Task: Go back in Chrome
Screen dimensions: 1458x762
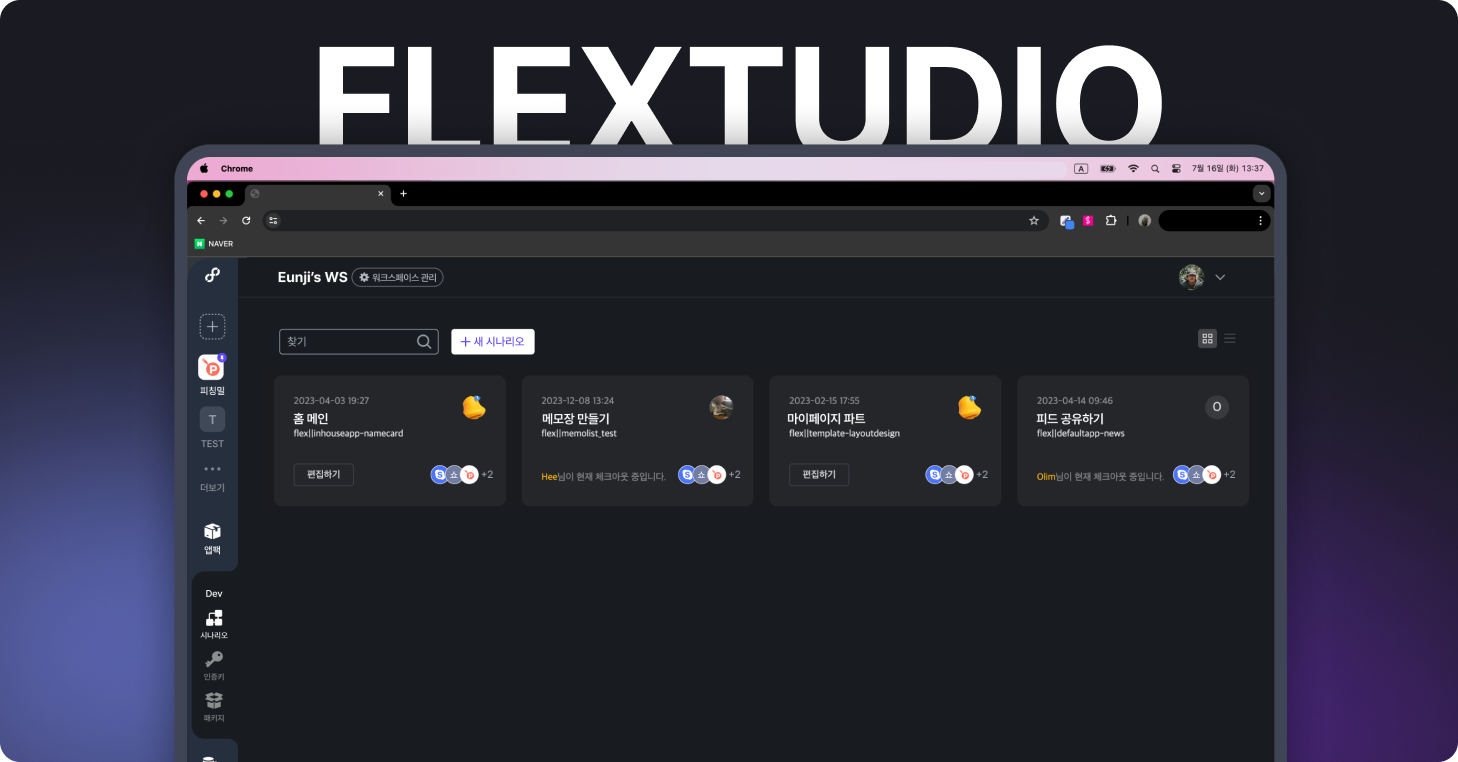Action: pyautogui.click(x=201, y=220)
